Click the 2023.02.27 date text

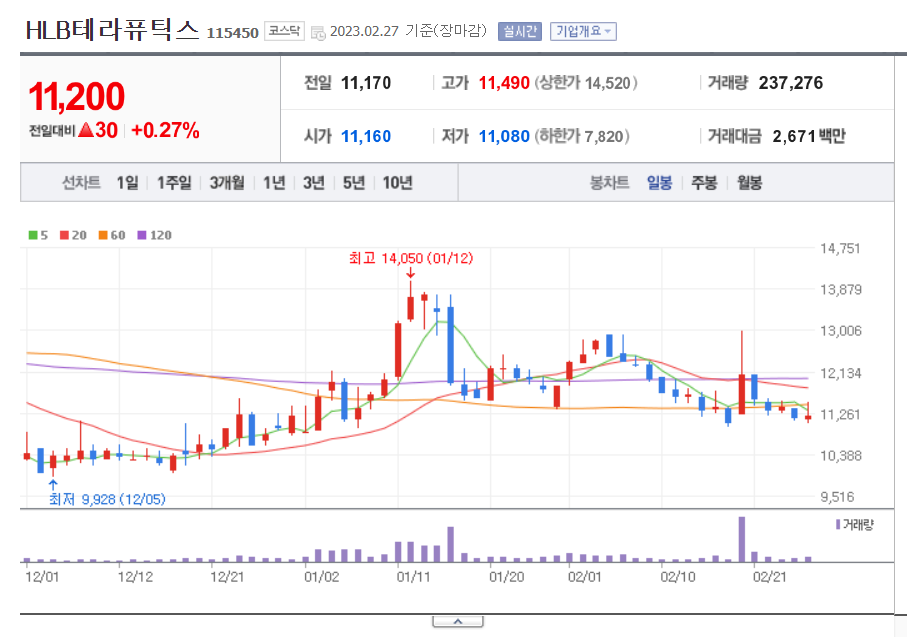pos(364,31)
